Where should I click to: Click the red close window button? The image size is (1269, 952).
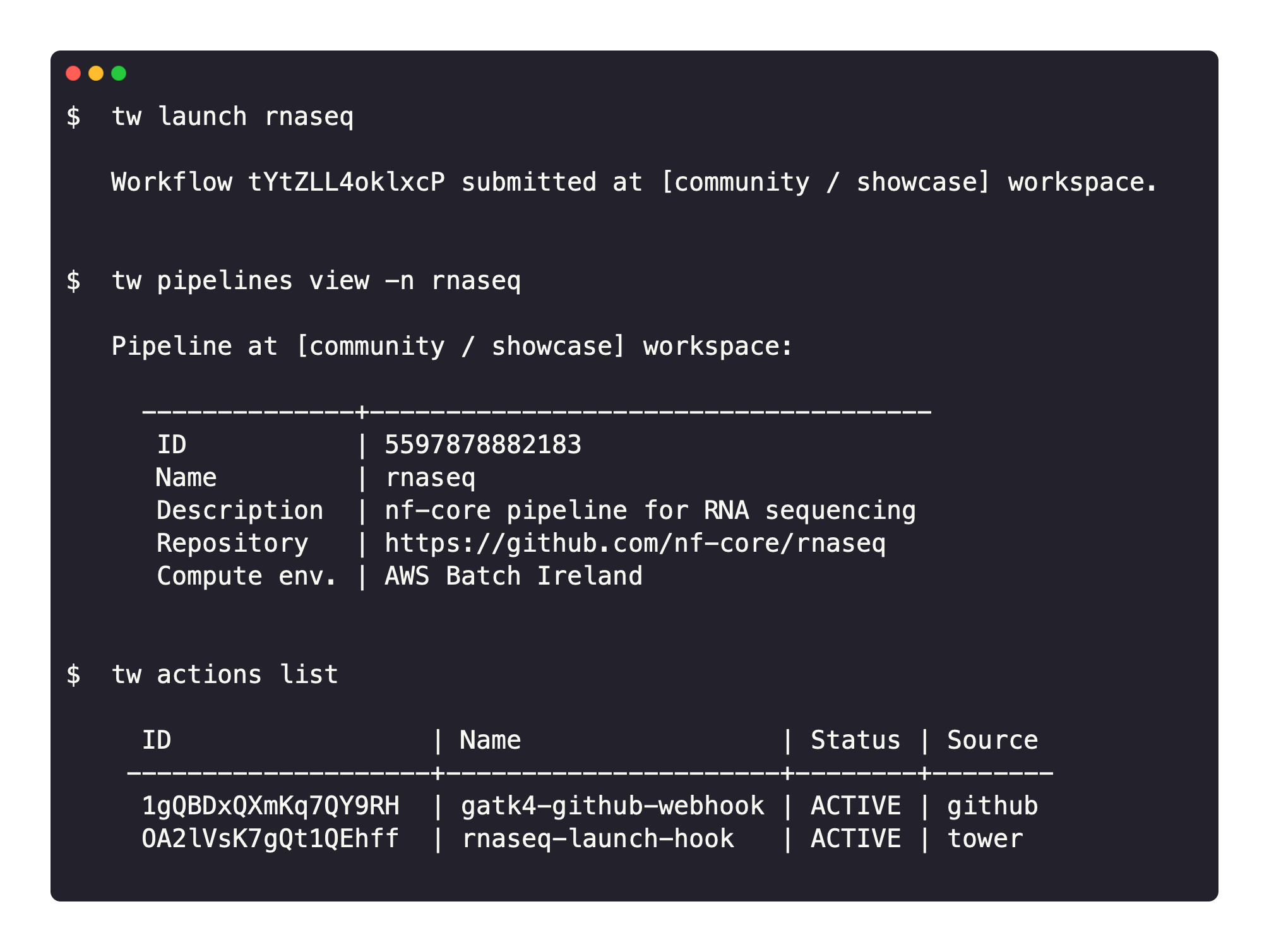(x=73, y=73)
